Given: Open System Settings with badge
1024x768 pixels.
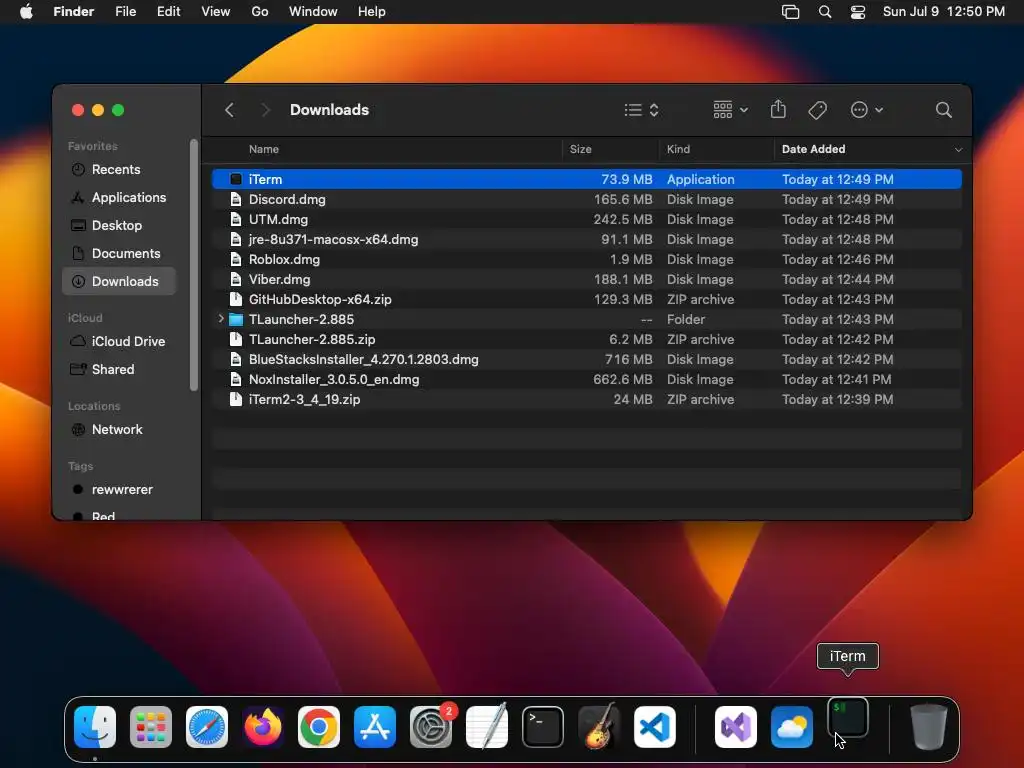Looking at the screenshot, I should coord(431,727).
